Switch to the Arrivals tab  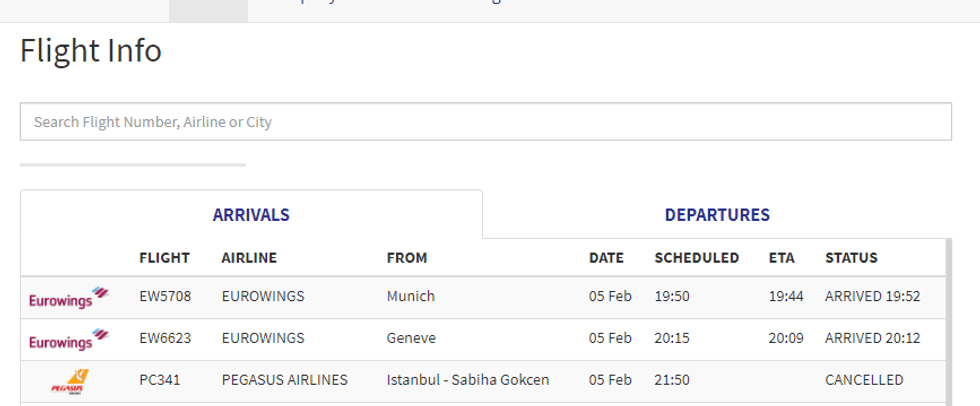point(251,215)
